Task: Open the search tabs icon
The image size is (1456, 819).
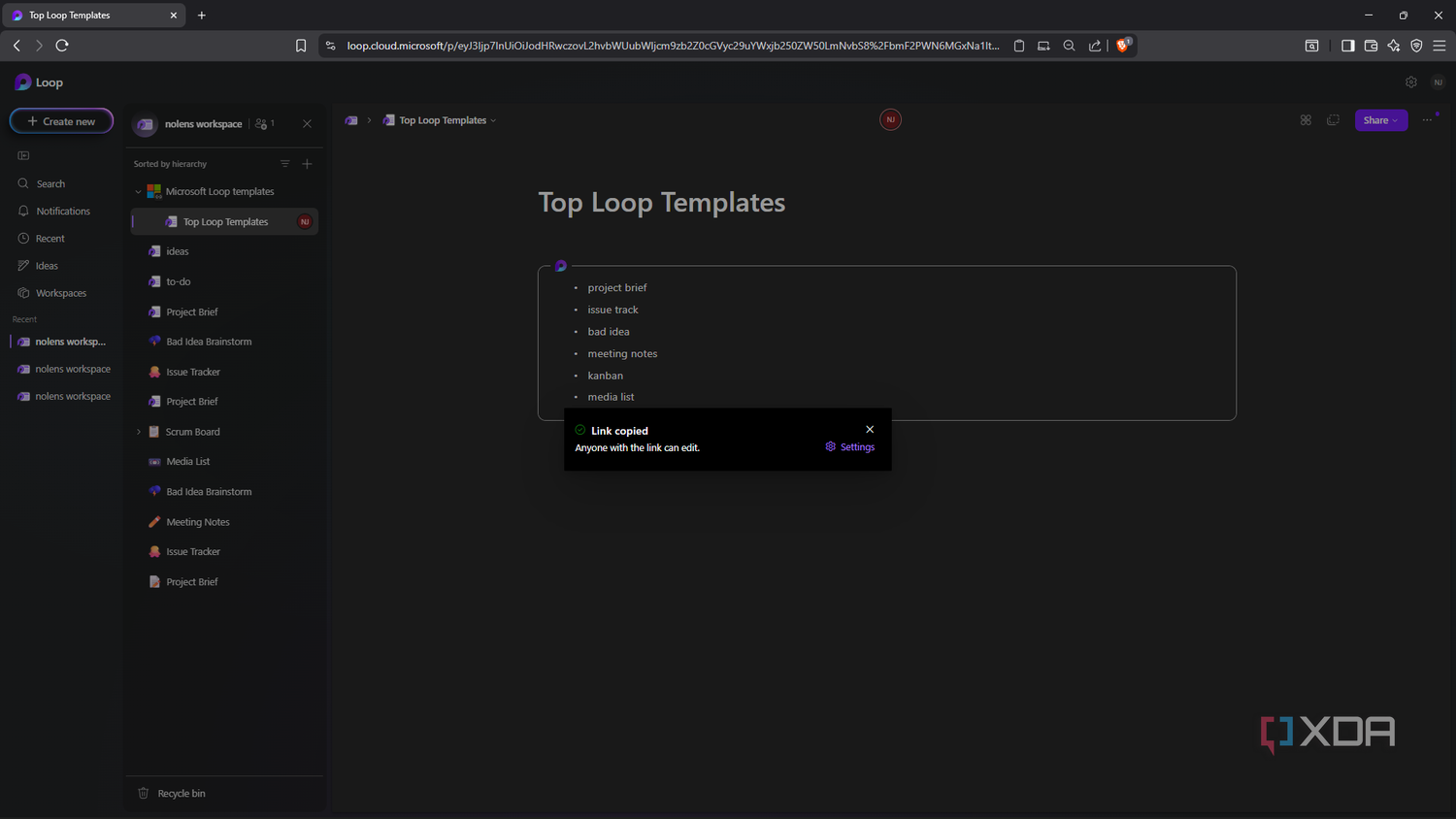Action: coord(1311,46)
